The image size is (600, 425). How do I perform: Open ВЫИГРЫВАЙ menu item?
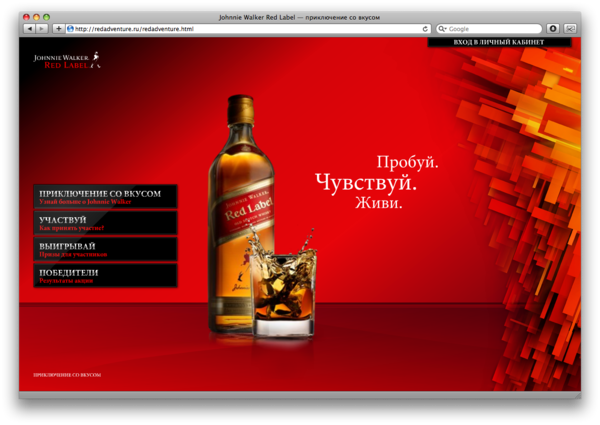pyautogui.click(x=106, y=249)
